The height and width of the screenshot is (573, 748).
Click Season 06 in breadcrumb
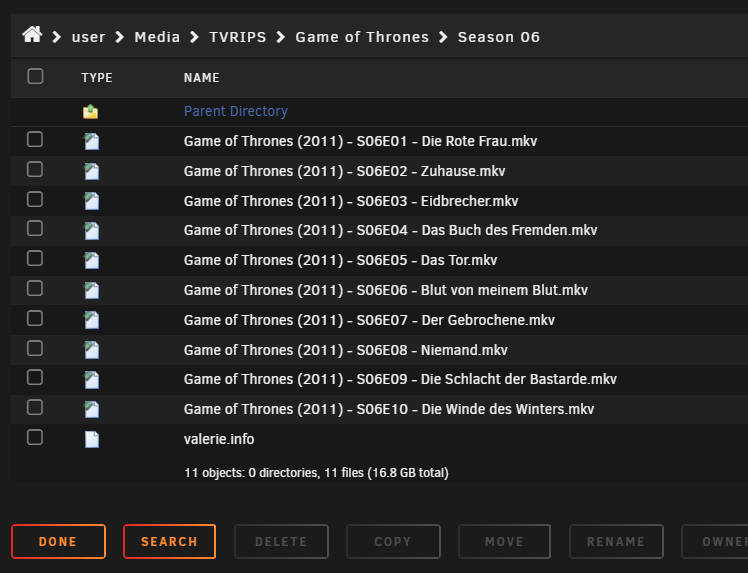499,37
